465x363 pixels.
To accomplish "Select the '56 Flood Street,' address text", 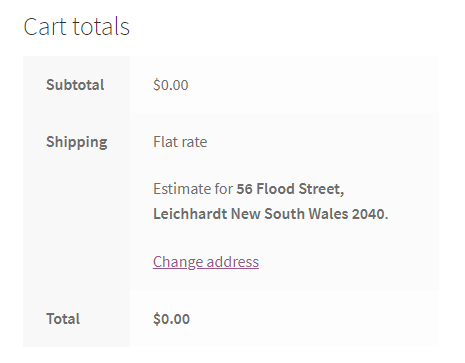I will pos(290,189).
